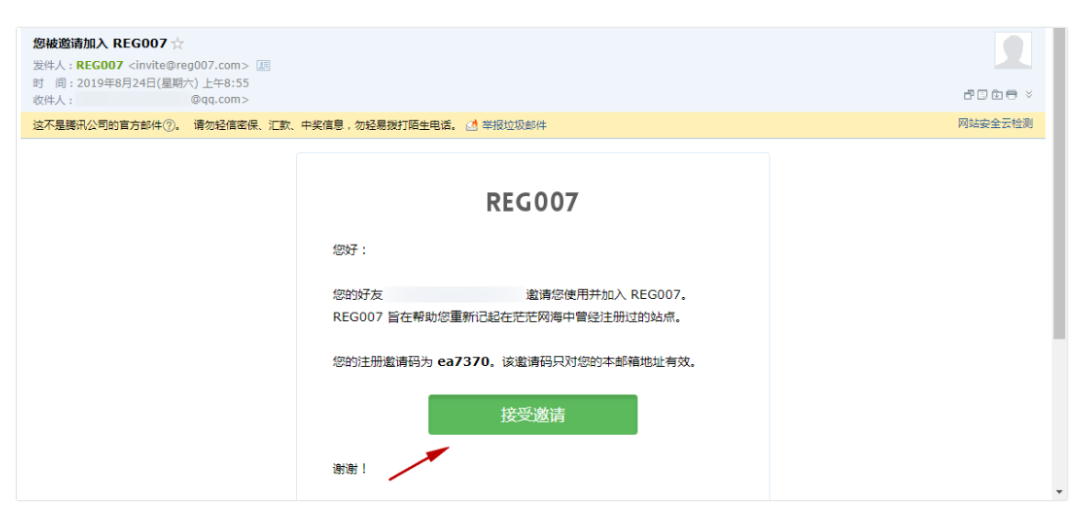Screen dimensions: 1091x516
Task: Click the sender name REG007
Action: click(x=100, y=66)
